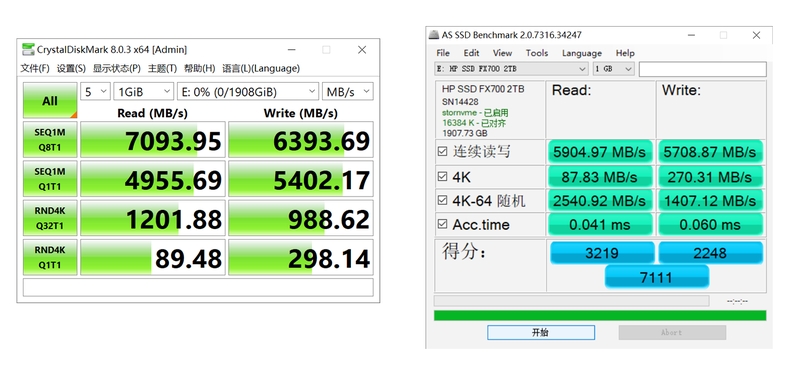Viewport: 800px width, 374px height.
Task: Click the 开始 start button
Action: [x=541, y=333]
